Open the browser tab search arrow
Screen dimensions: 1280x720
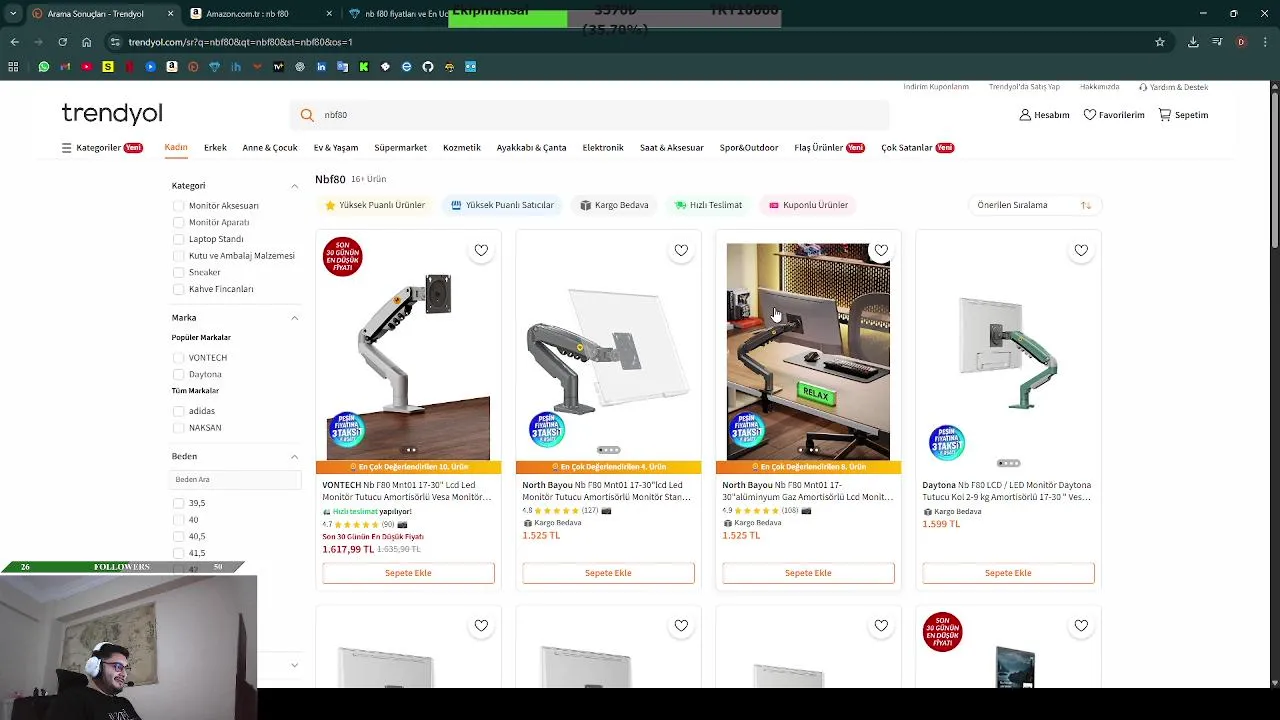tap(13, 14)
